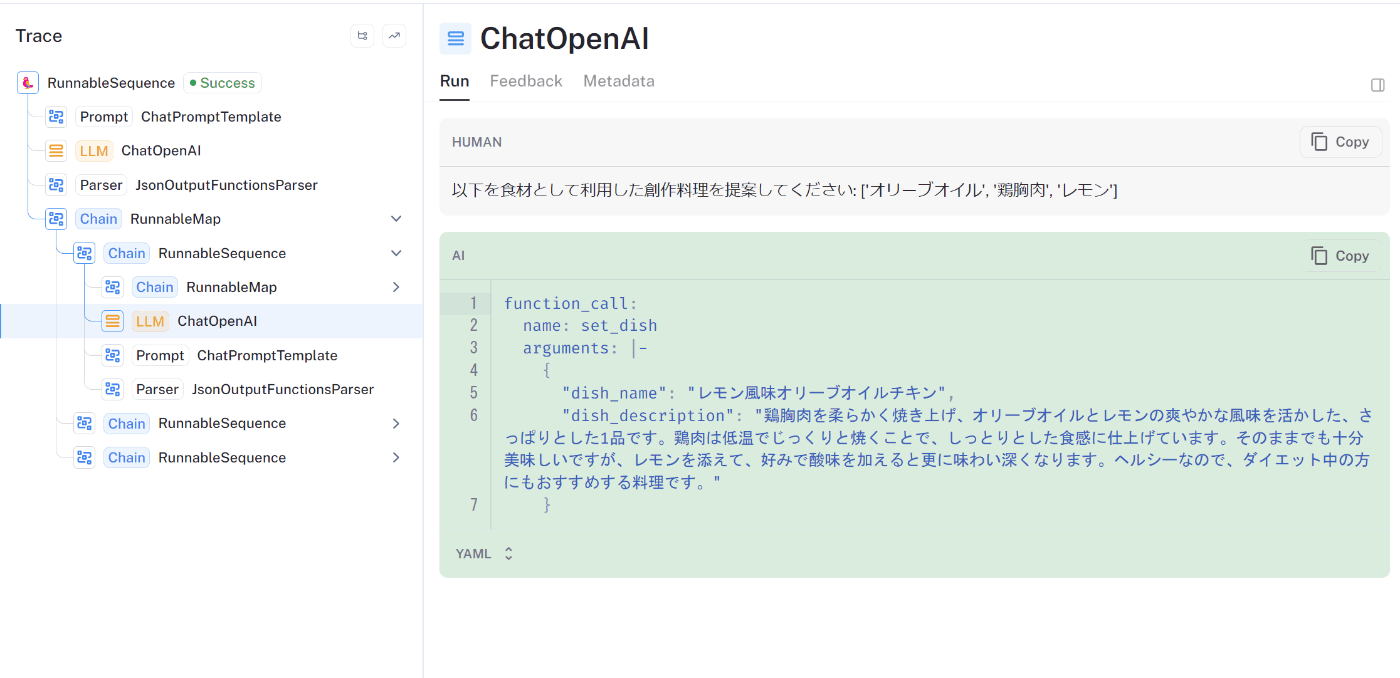Image resolution: width=1400 pixels, height=678 pixels.
Task: Select nested Chain RunnableMap row
Action: [211, 287]
